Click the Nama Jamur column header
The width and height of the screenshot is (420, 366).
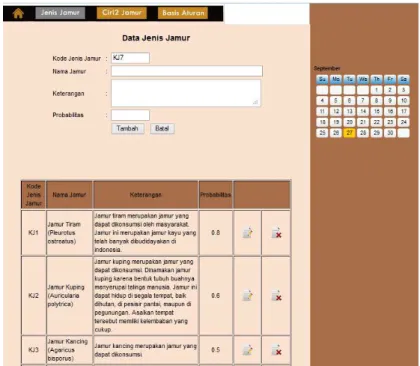coord(69,195)
